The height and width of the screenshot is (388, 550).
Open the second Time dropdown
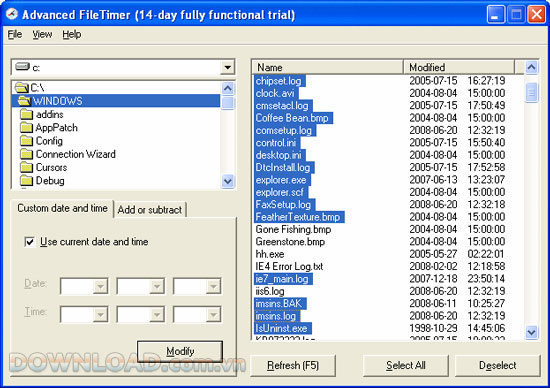click(157, 315)
